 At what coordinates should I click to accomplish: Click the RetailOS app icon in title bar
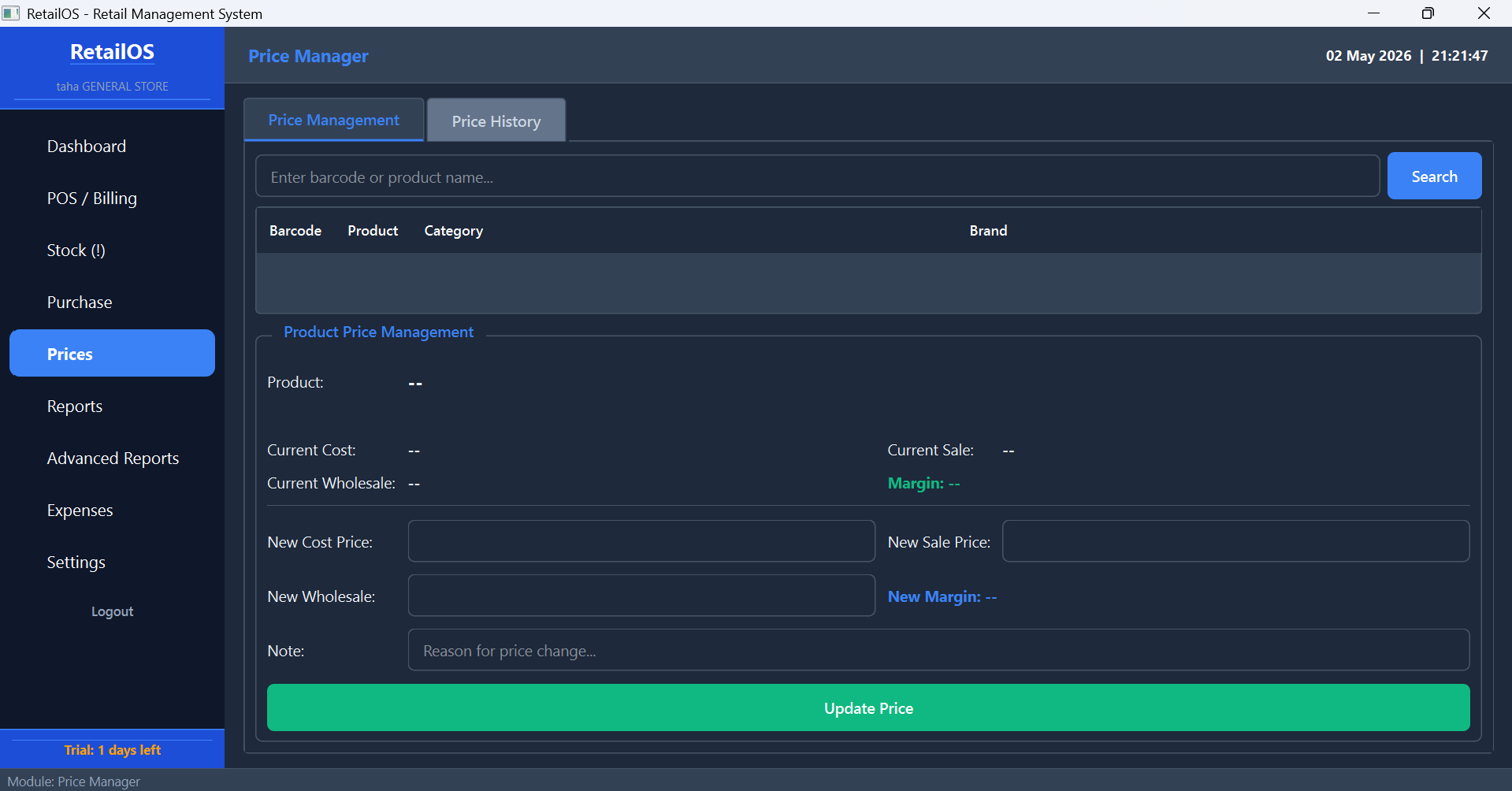(x=11, y=13)
